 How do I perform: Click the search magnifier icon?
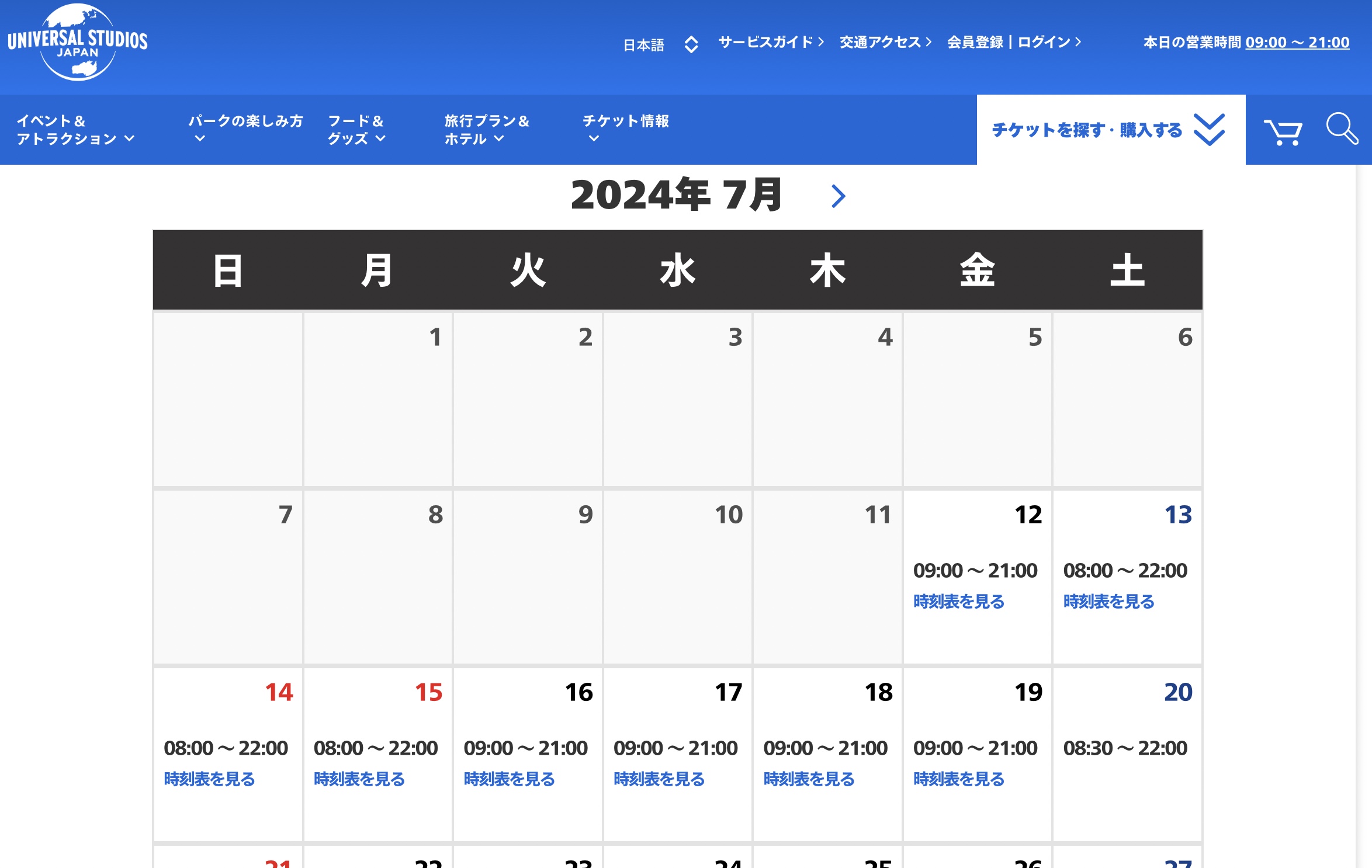[x=1341, y=129]
